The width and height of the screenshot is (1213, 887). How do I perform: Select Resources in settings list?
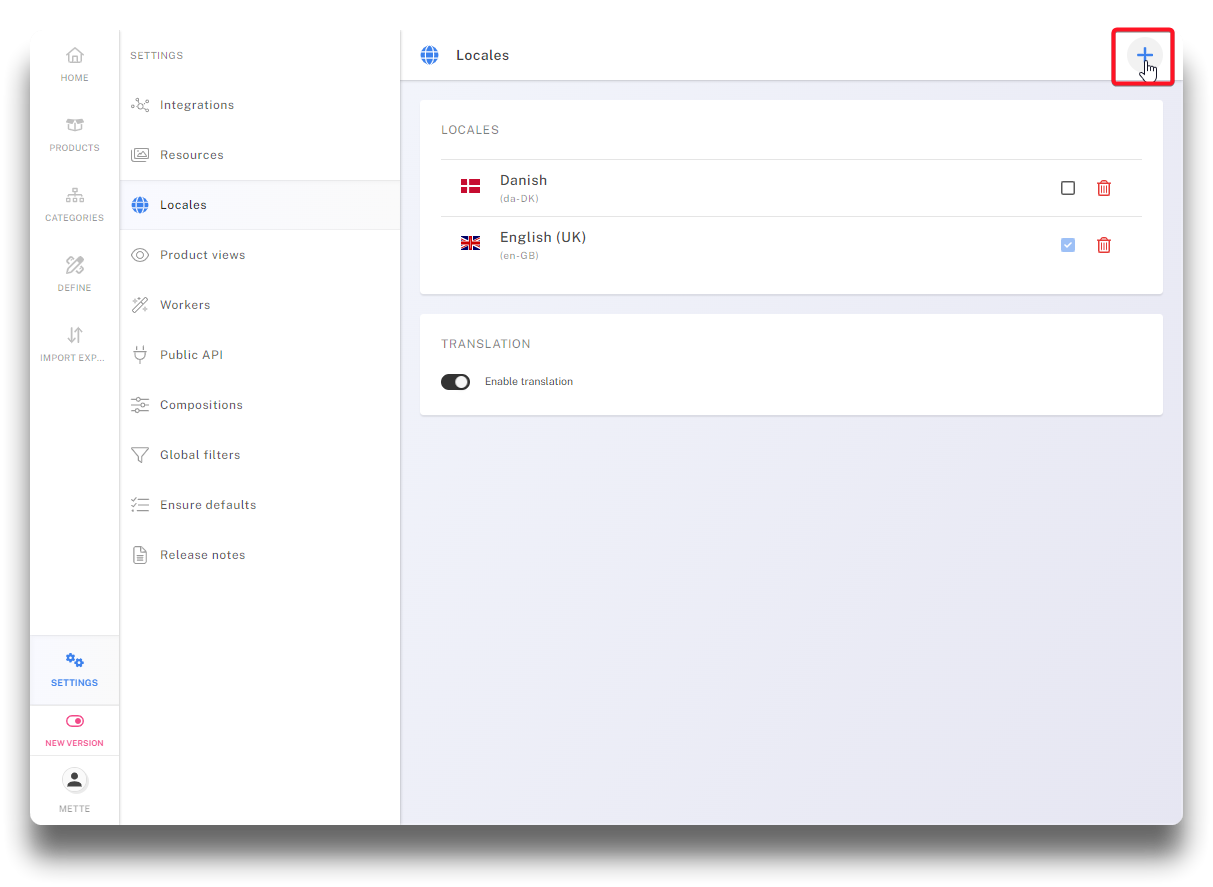click(192, 155)
